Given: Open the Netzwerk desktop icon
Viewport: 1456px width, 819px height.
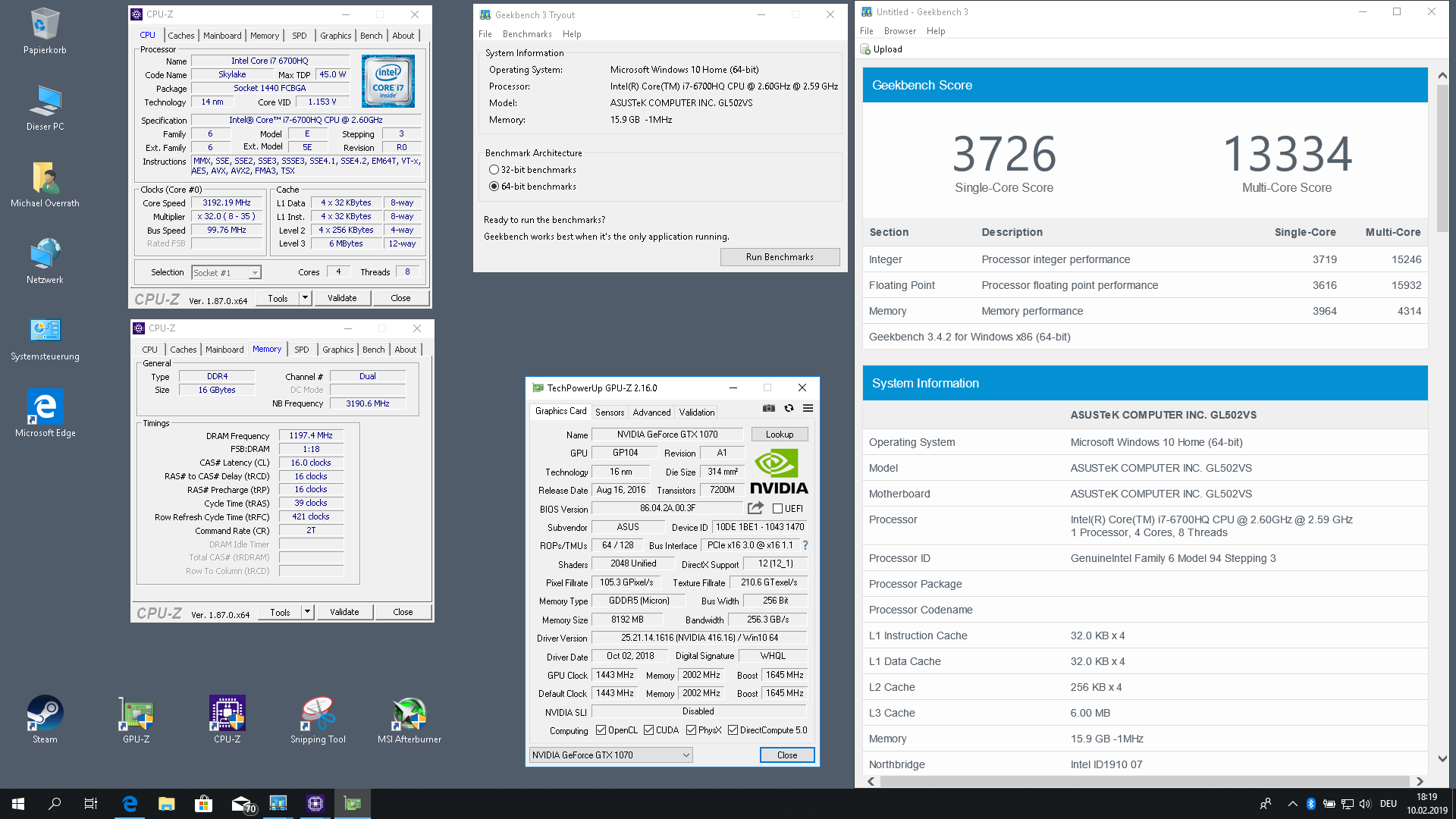Looking at the screenshot, I should click(x=45, y=261).
